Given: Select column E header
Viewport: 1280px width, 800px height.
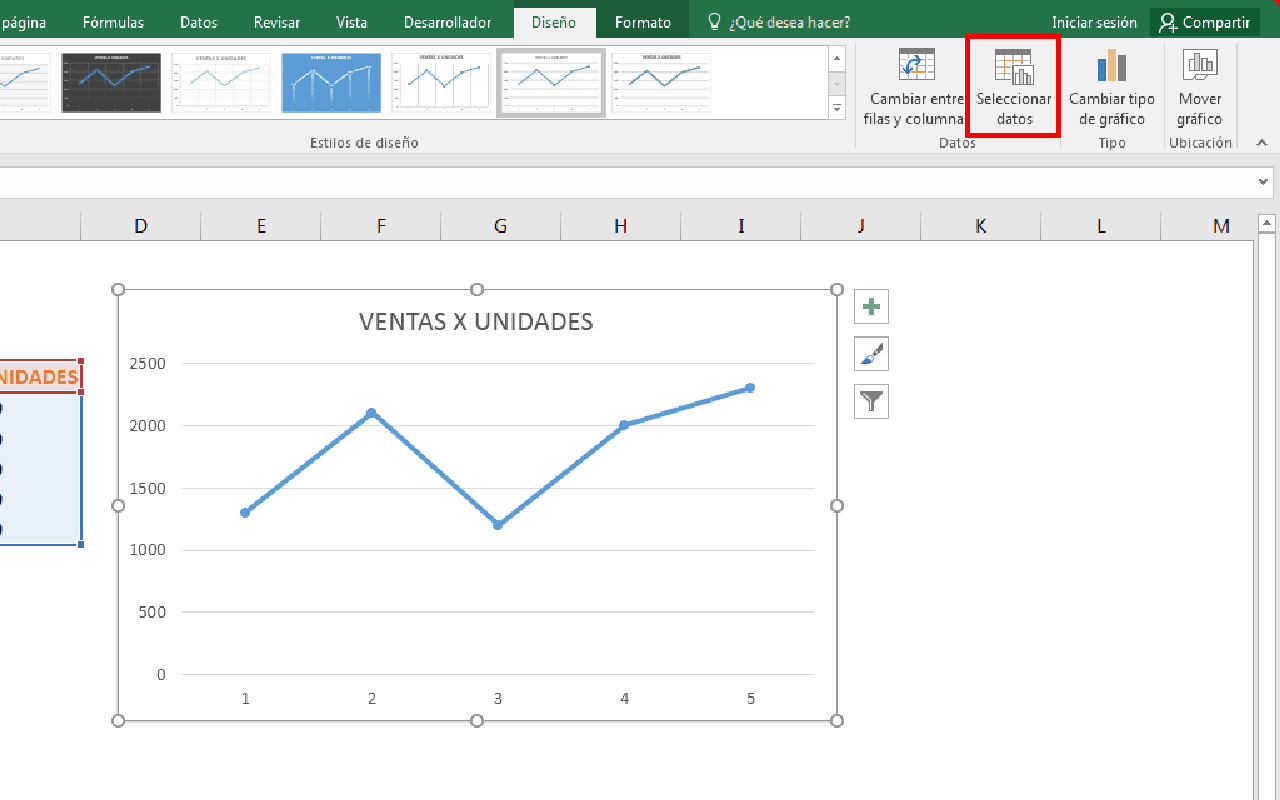Looking at the screenshot, I should tap(261, 227).
